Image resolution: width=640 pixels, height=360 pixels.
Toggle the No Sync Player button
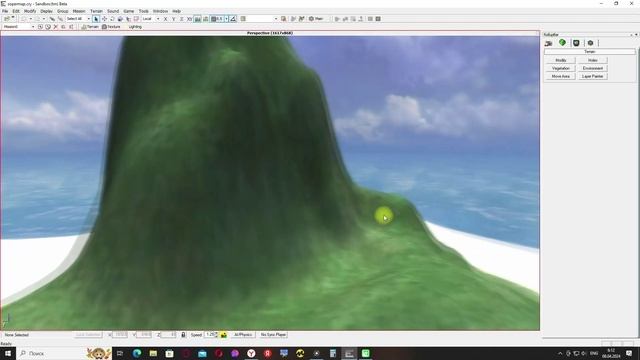point(273,335)
